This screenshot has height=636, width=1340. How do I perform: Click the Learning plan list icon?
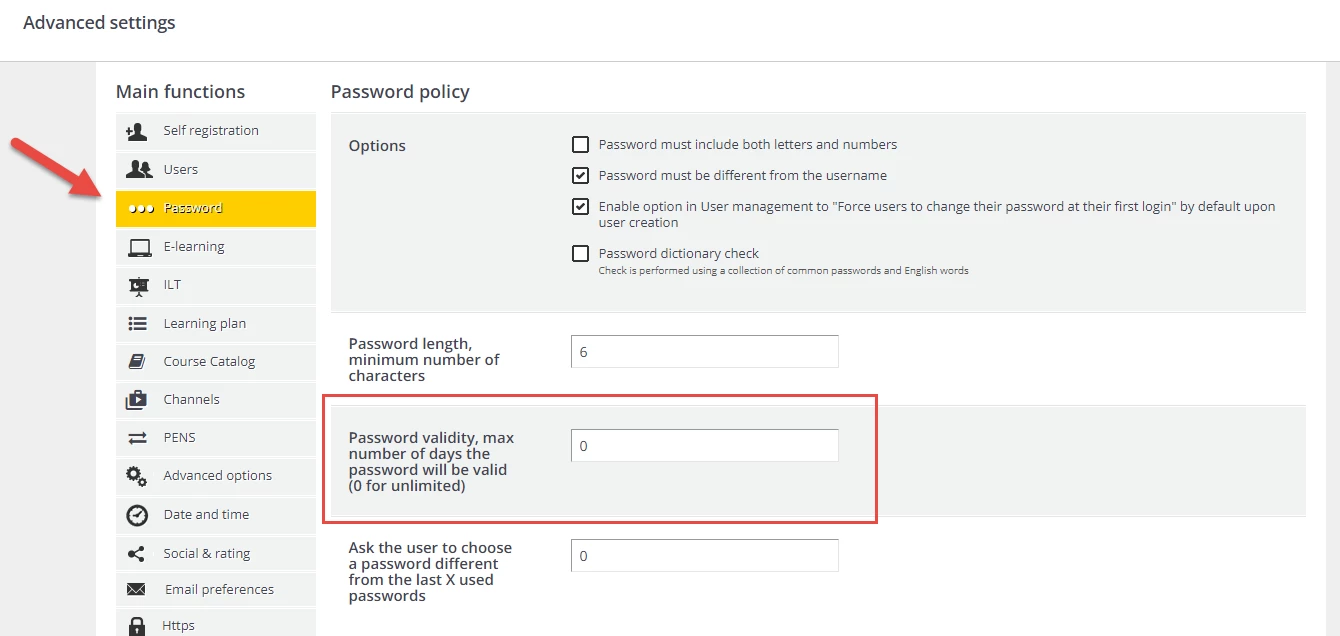[138, 324]
